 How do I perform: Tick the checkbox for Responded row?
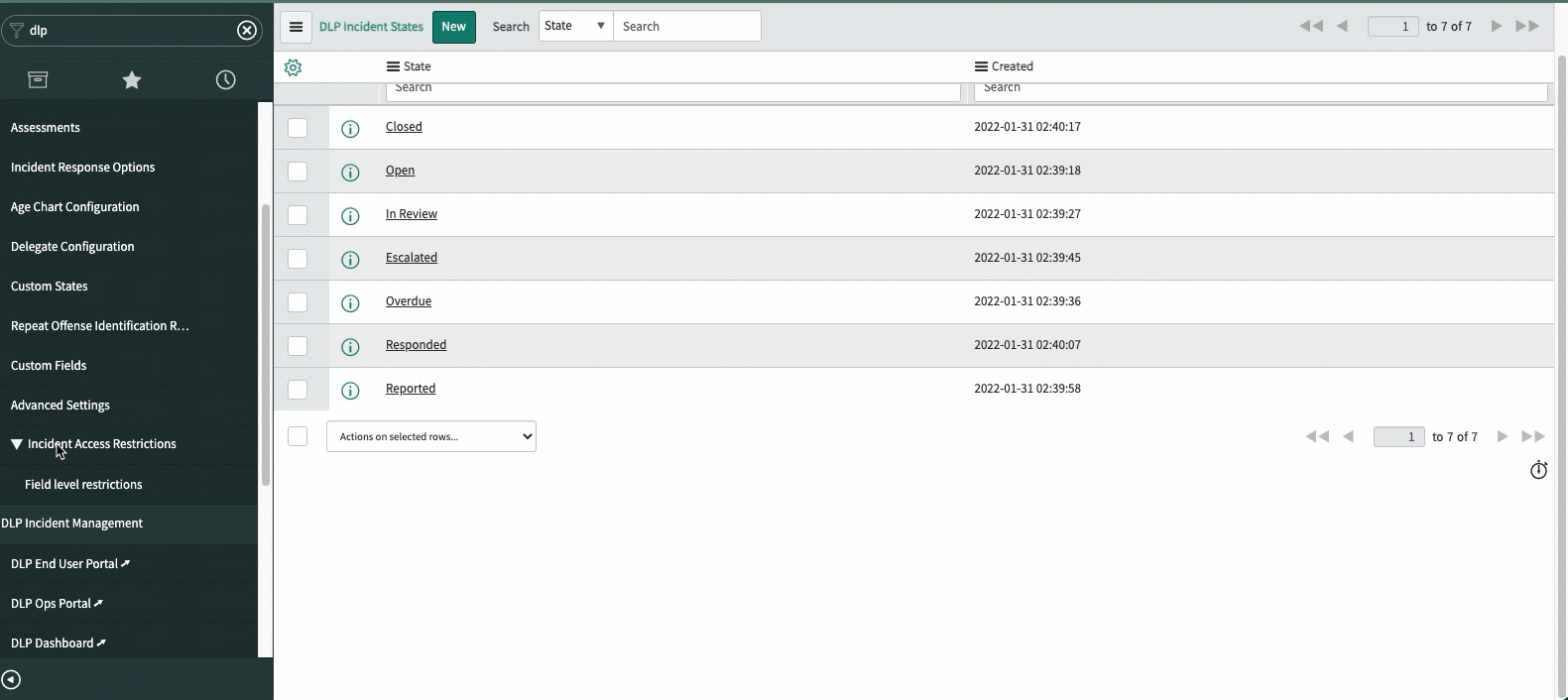pos(298,346)
